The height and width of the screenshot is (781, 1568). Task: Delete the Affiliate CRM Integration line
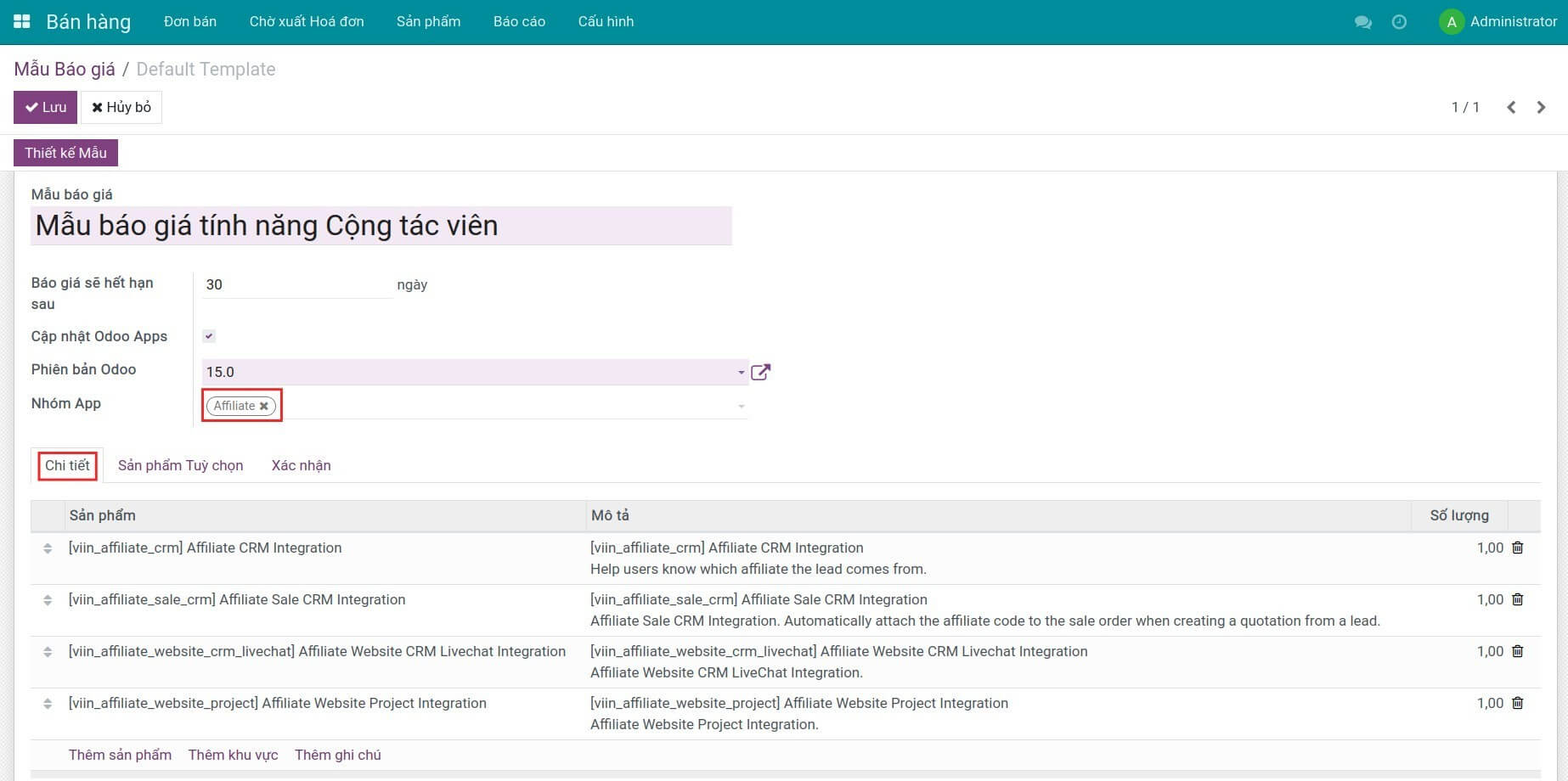pos(1517,548)
